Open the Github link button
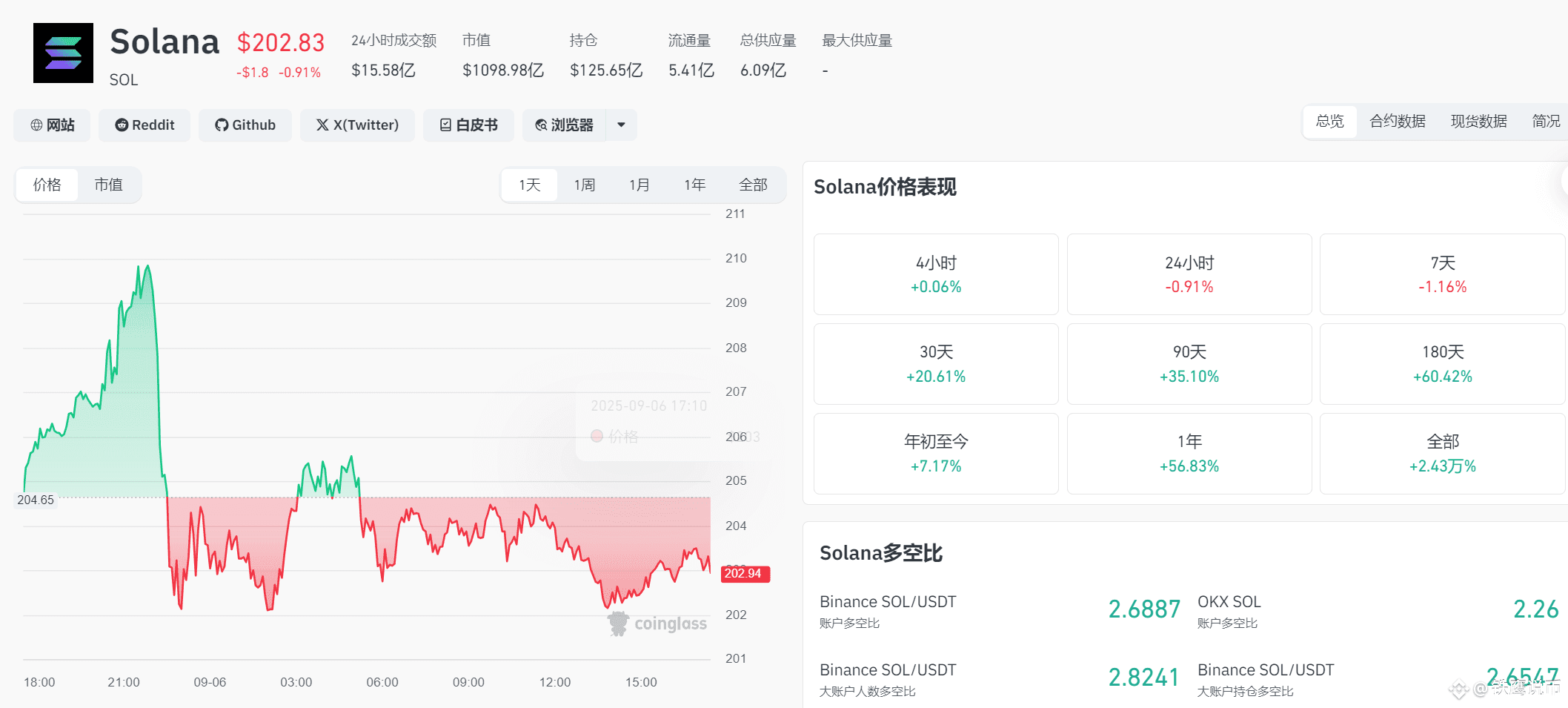Viewport: 1568px width, 708px height. 245,125
